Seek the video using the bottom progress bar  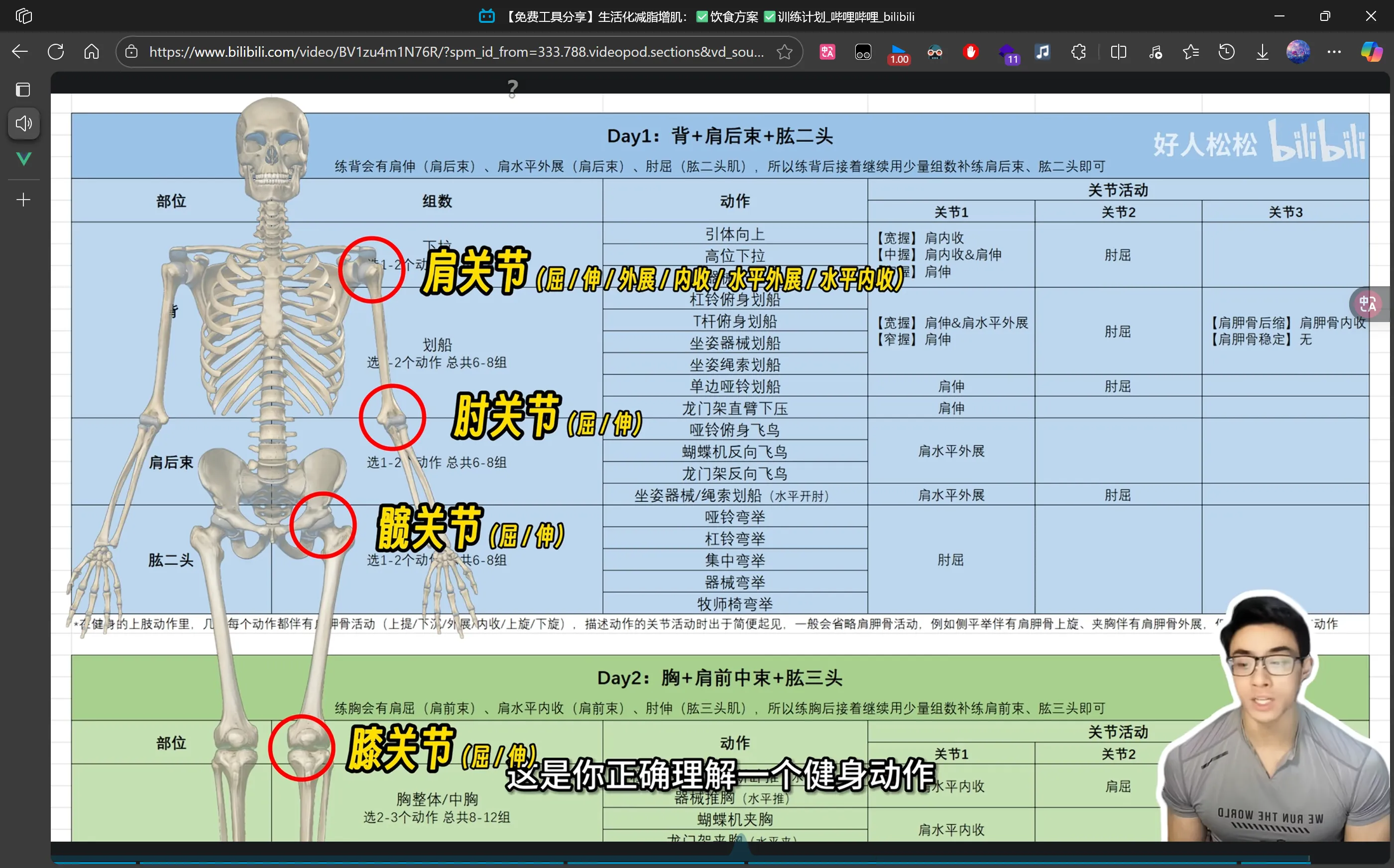[x=681, y=862]
